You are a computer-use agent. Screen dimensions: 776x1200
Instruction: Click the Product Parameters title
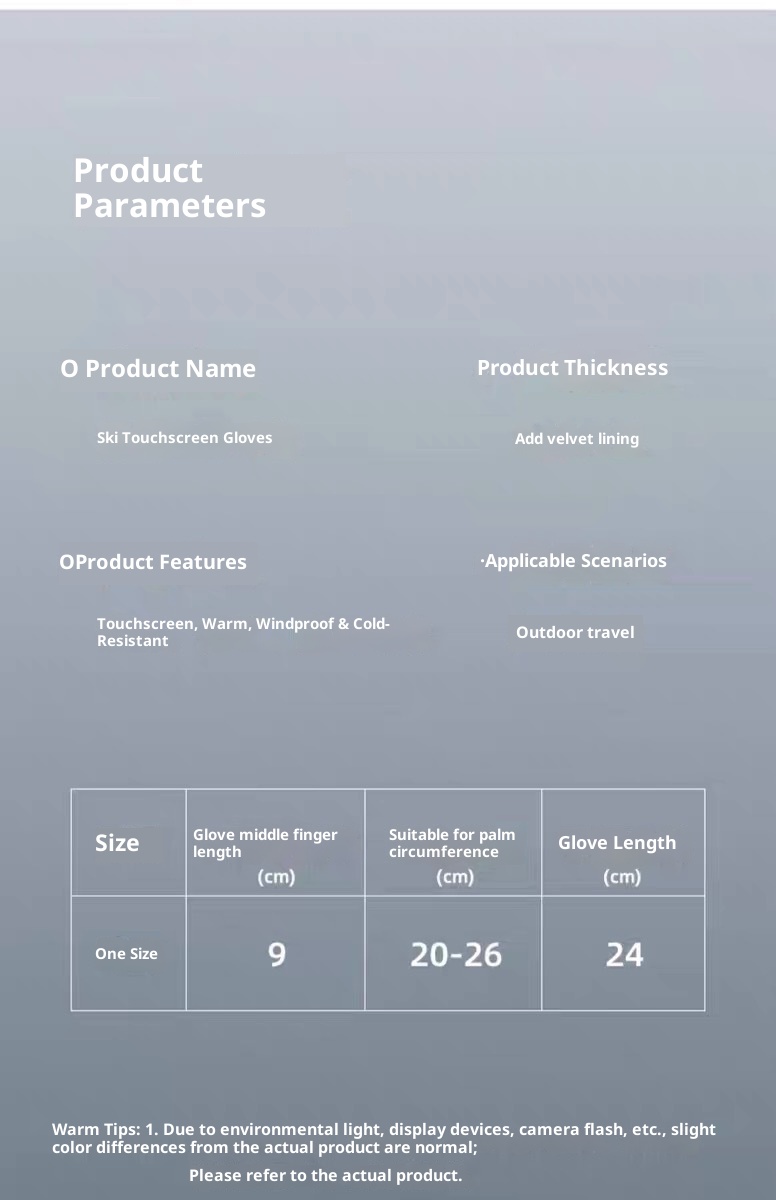[x=169, y=188]
